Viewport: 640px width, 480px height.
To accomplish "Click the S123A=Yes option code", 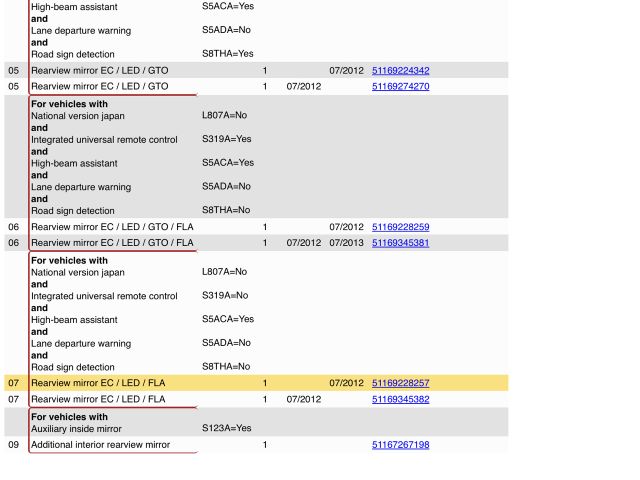I will 226,429.
